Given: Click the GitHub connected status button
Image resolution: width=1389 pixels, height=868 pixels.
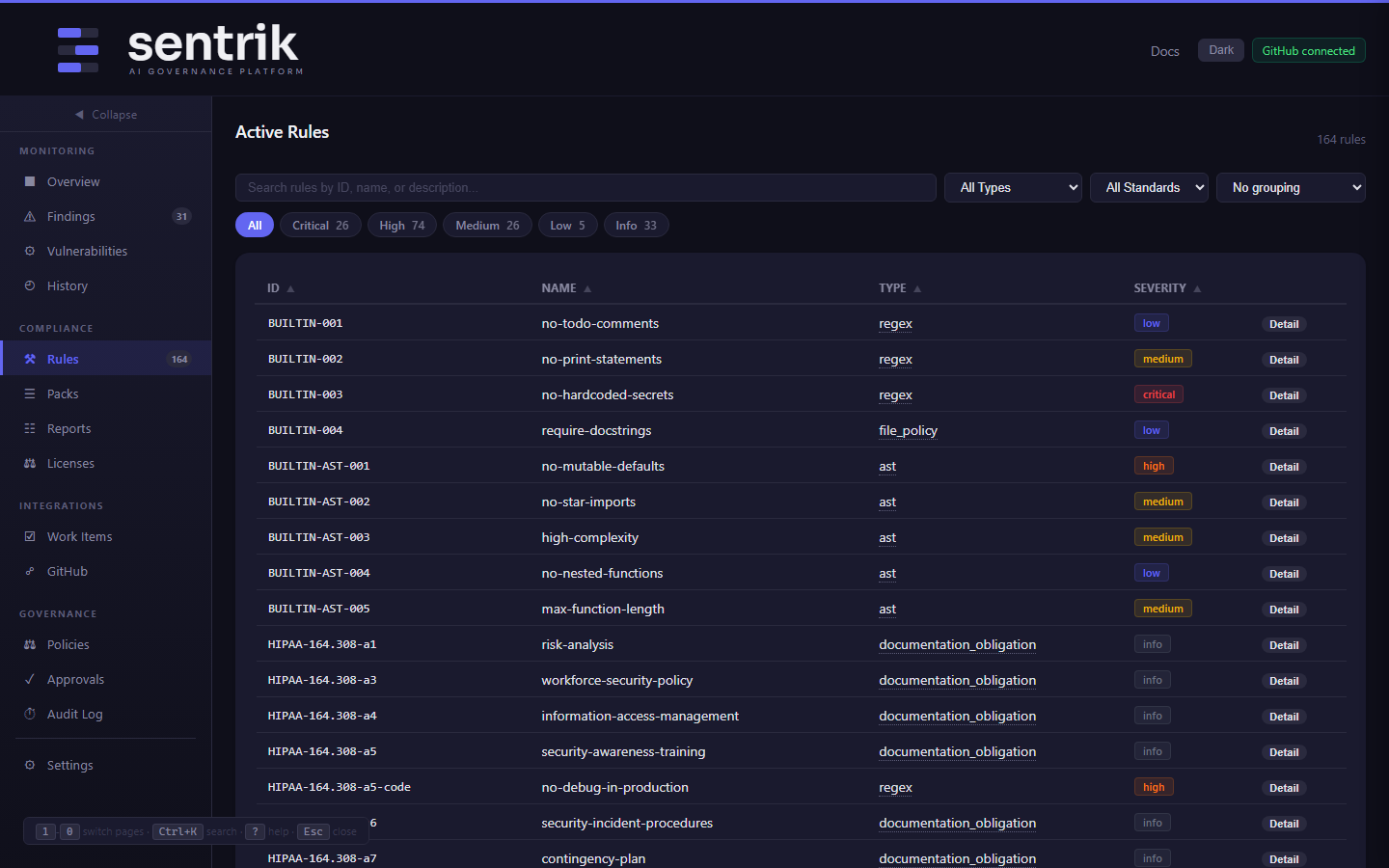Looking at the screenshot, I should coord(1308,50).
